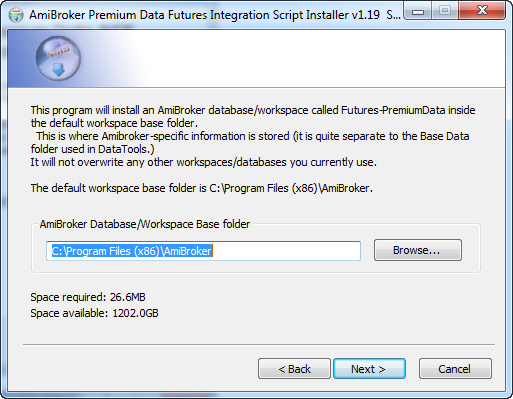513x399 pixels.
Task: Click the 'Space available: 1202.0GB' text
Action: pos(94,313)
